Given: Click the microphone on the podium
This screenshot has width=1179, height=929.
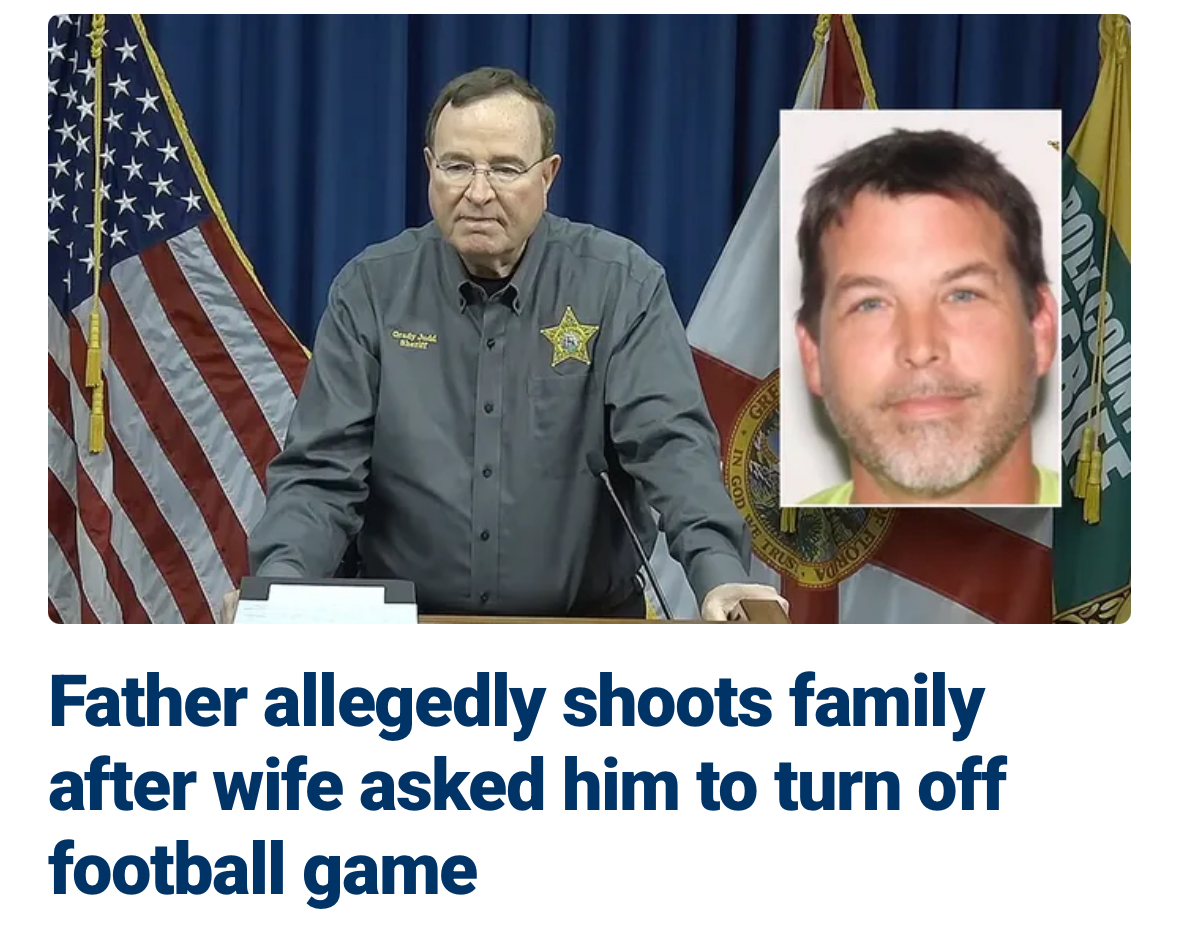Looking at the screenshot, I should (628, 532).
